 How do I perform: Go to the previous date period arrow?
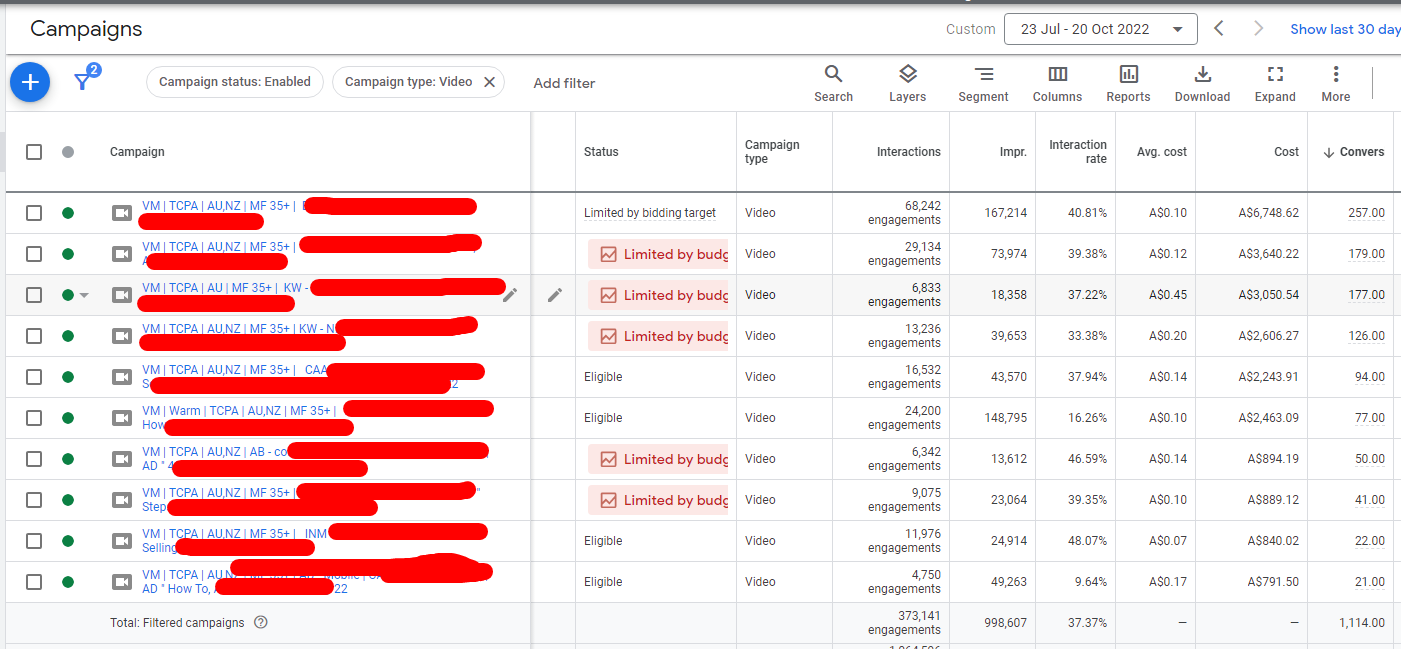tap(1219, 29)
